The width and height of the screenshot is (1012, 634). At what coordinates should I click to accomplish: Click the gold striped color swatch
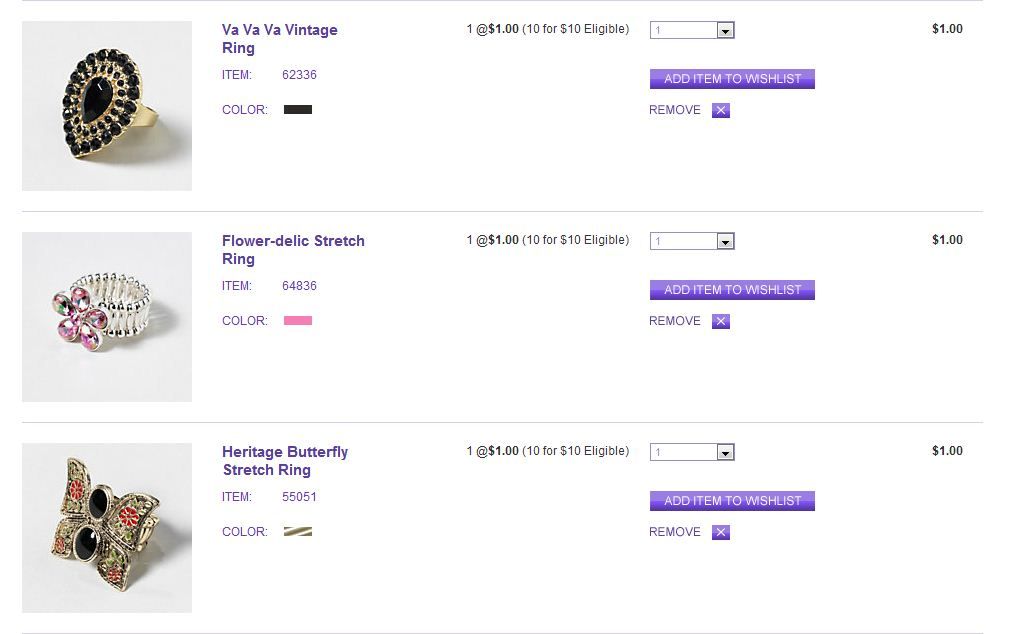(298, 532)
